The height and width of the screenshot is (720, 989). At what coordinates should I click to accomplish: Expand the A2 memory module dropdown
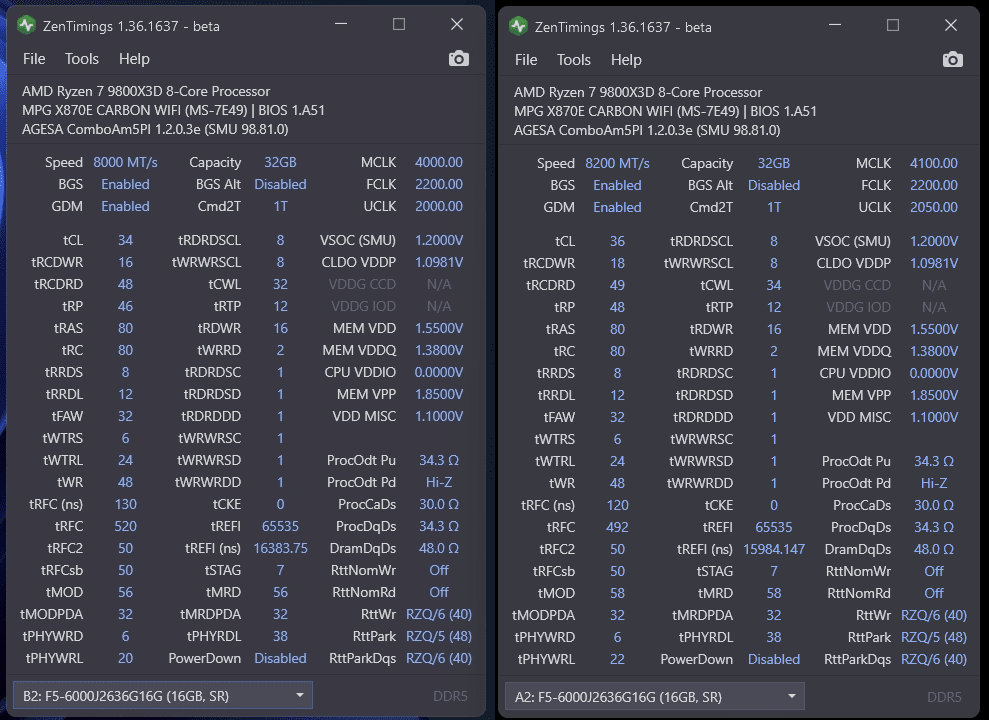click(791, 696)
